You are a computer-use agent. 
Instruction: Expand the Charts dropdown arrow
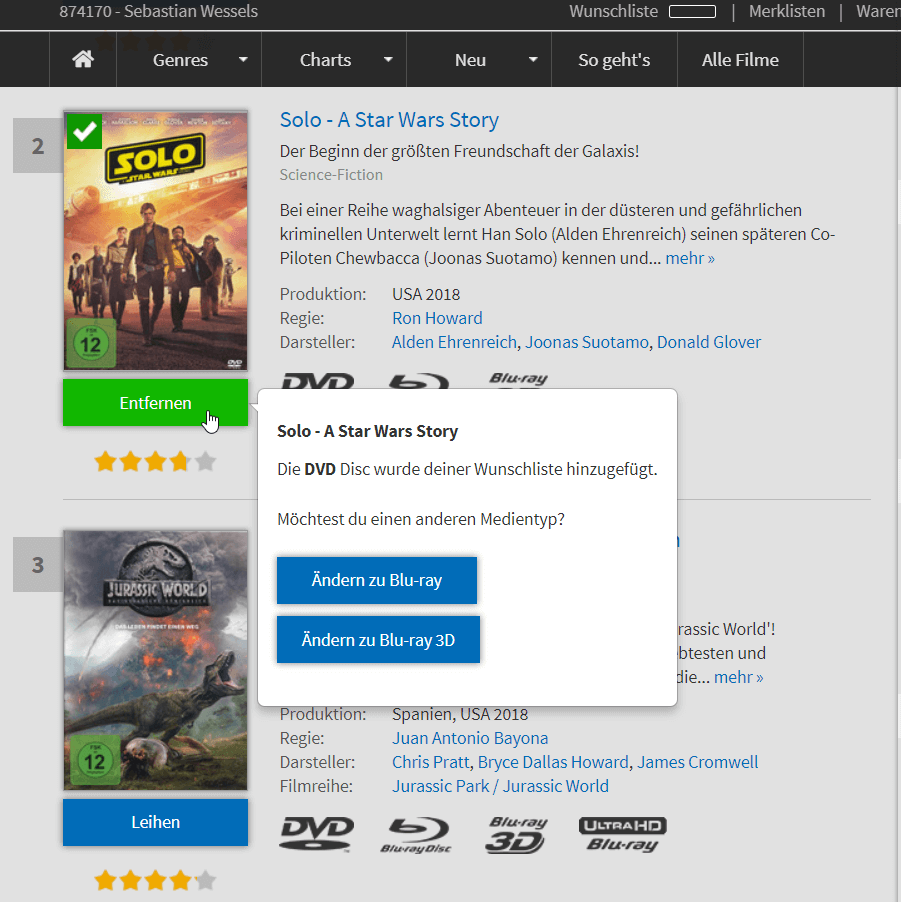click(x=388, y=59)
